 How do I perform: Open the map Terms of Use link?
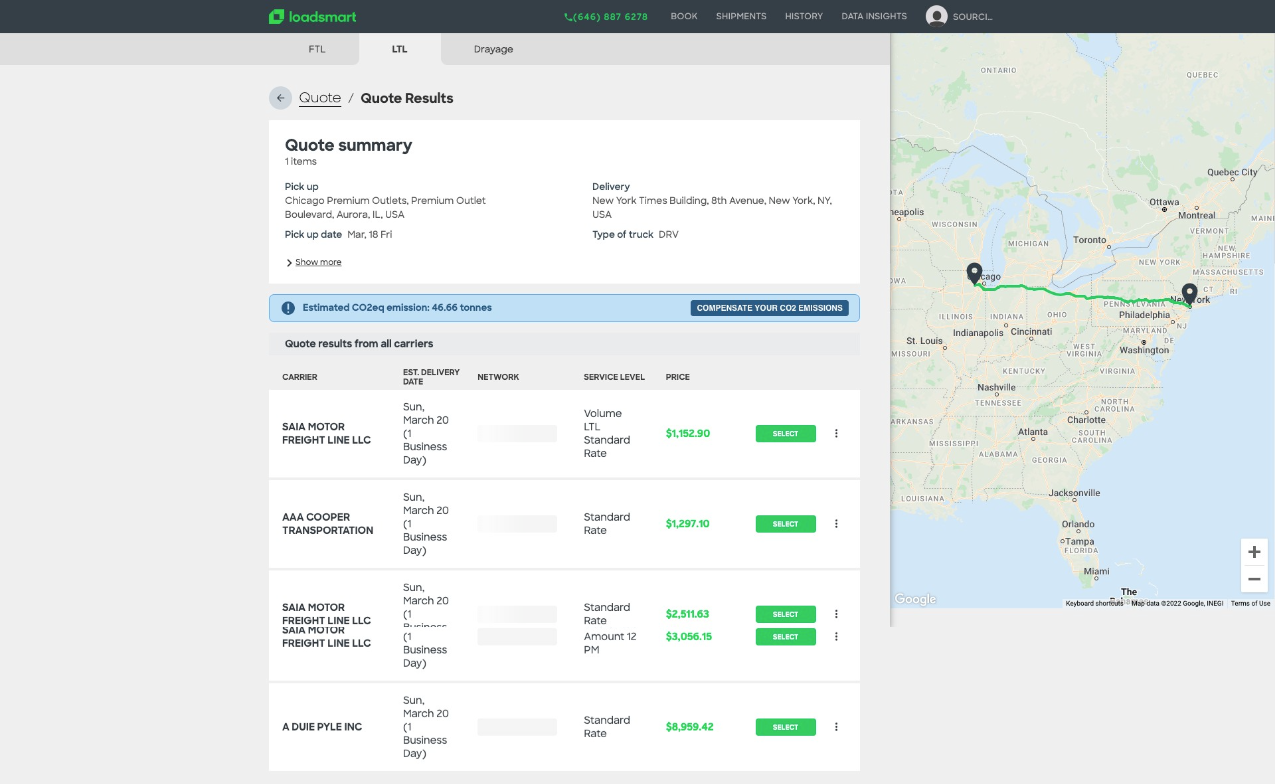(x=1250, y=603)
